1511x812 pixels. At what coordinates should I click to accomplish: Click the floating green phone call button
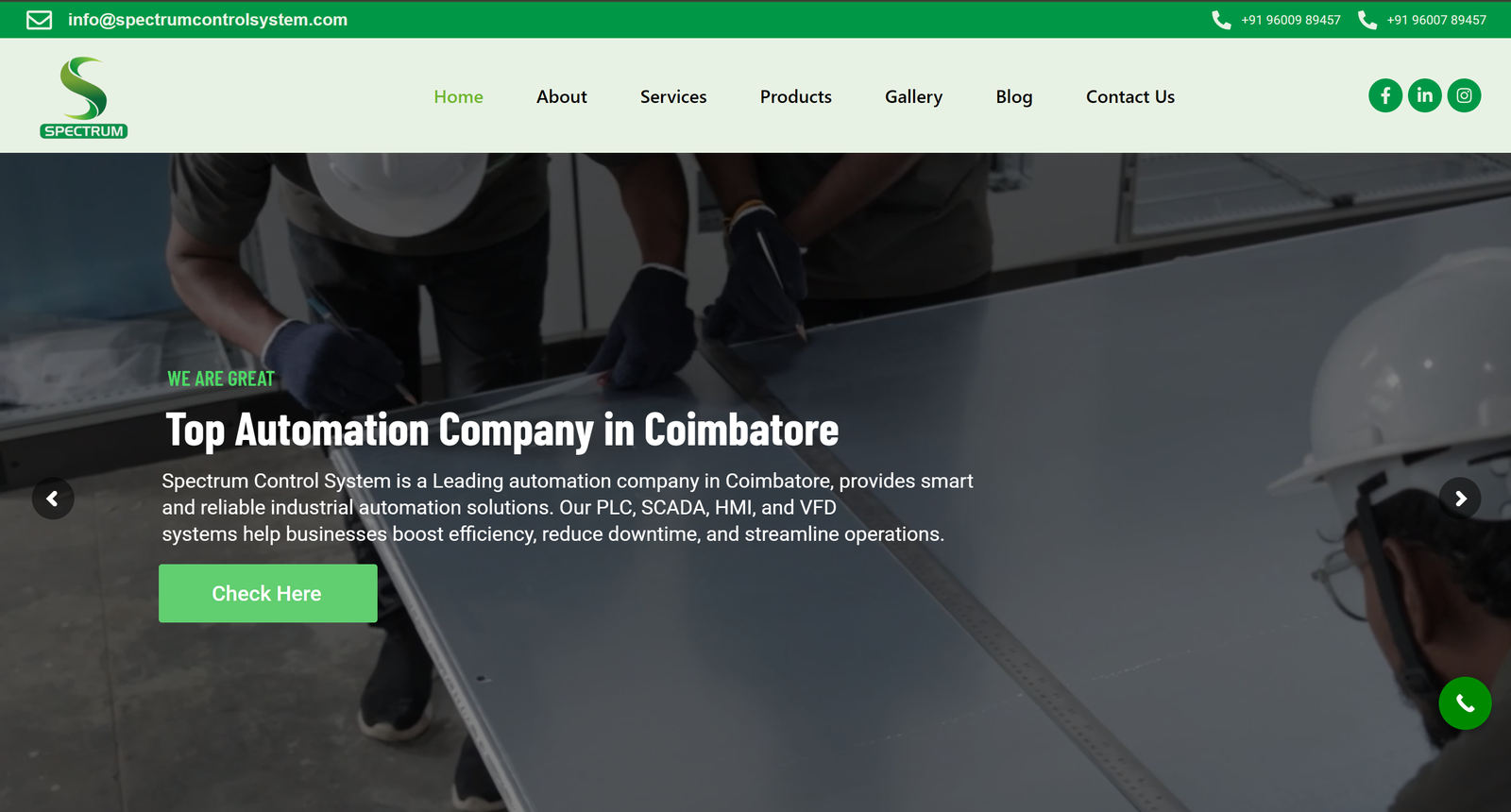click(1465, 703)
